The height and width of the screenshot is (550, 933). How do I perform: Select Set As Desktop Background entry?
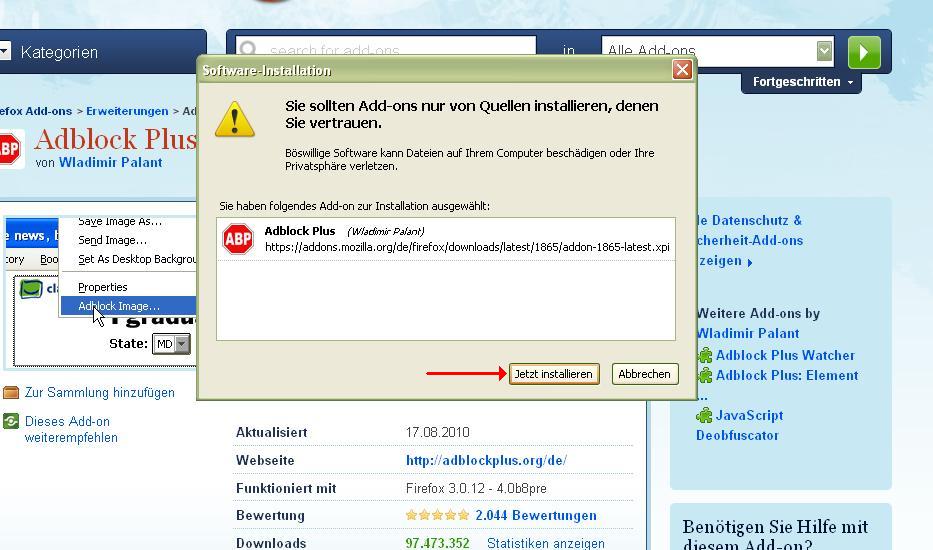pos(137,259)
